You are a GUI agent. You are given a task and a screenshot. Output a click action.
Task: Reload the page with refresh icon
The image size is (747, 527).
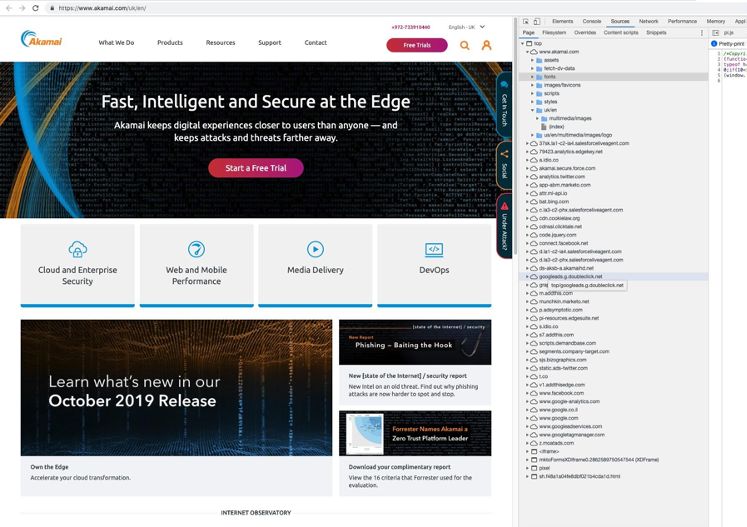point(35,8)
